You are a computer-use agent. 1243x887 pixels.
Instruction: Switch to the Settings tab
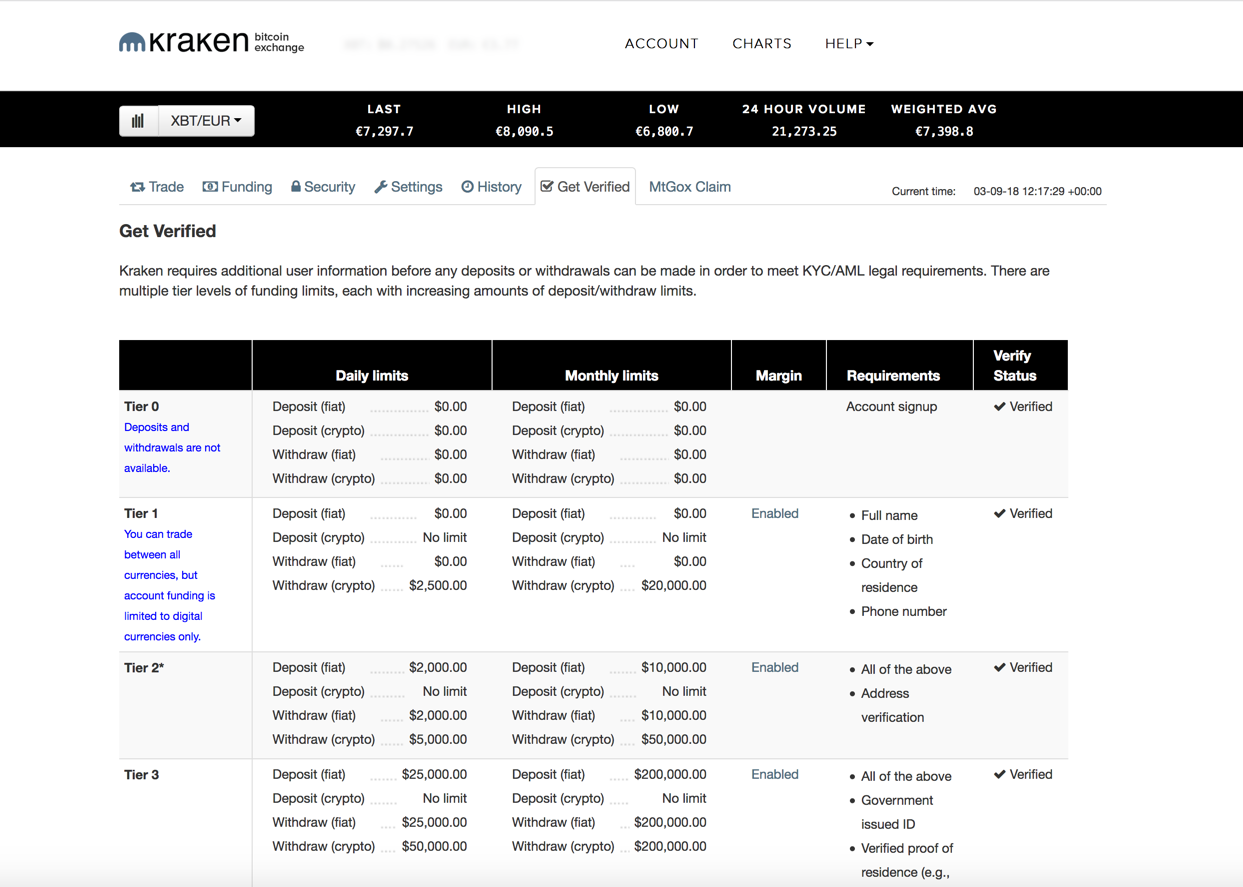pyautogui.click(x=408, y=187)
